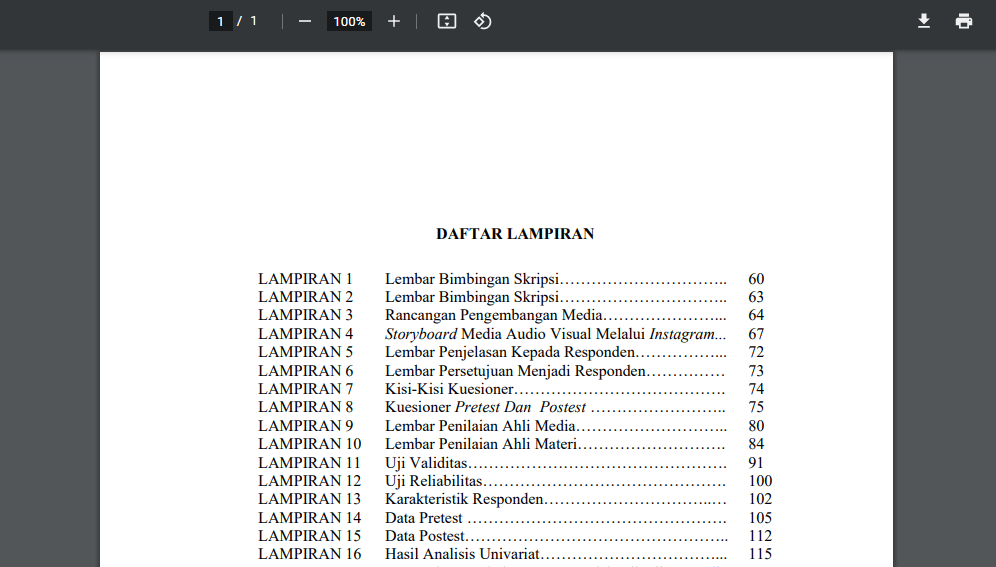This screenshot has width=996, height=567.
Task: Click the 100% zoom level field
Action: [349, 21]
